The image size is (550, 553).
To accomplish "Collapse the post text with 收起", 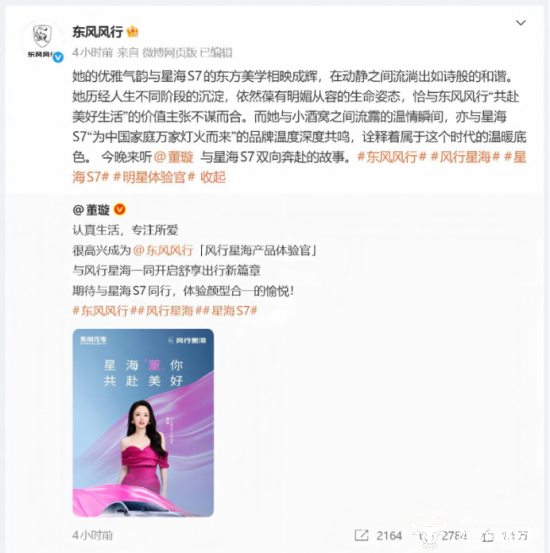I will point(213,177).
